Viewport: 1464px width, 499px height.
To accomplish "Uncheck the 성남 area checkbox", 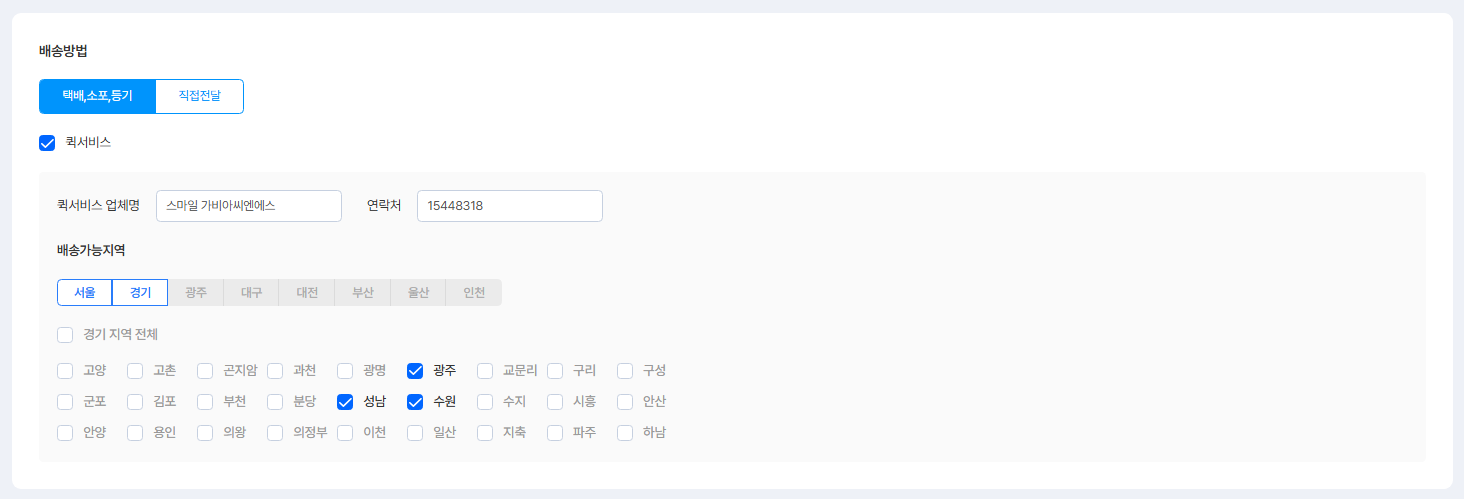I will (x=346, y=402).
